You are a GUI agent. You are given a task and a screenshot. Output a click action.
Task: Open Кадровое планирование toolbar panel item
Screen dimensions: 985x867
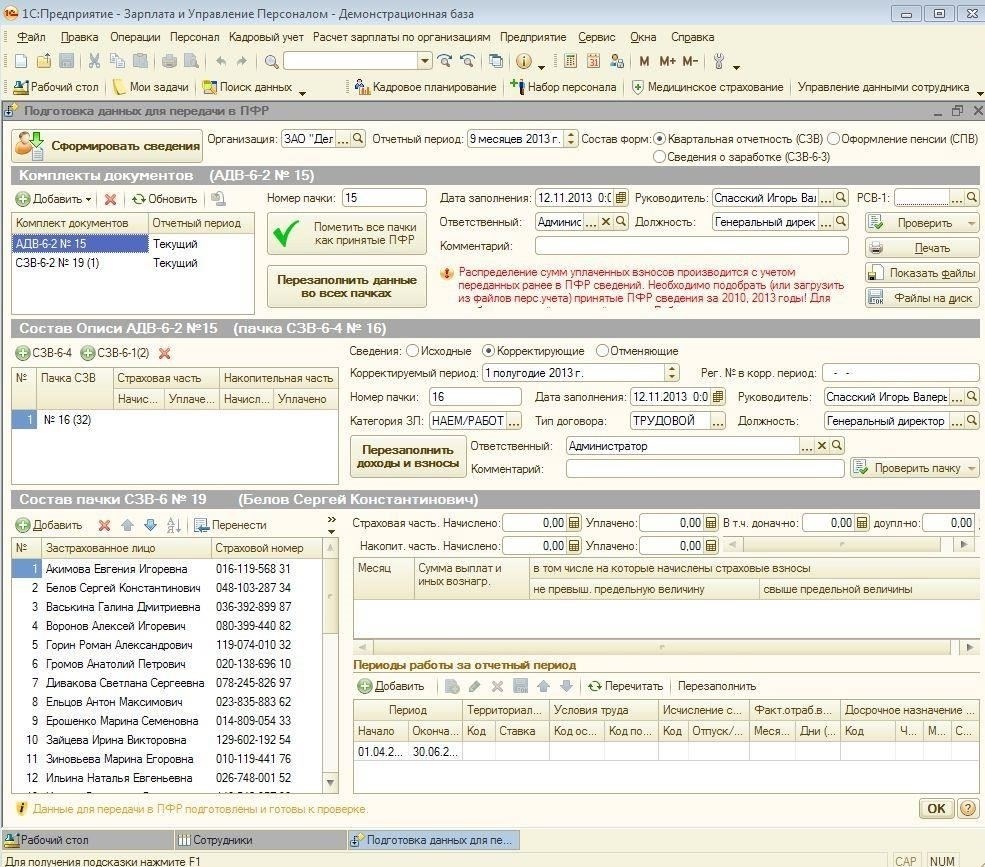(425, 87)
